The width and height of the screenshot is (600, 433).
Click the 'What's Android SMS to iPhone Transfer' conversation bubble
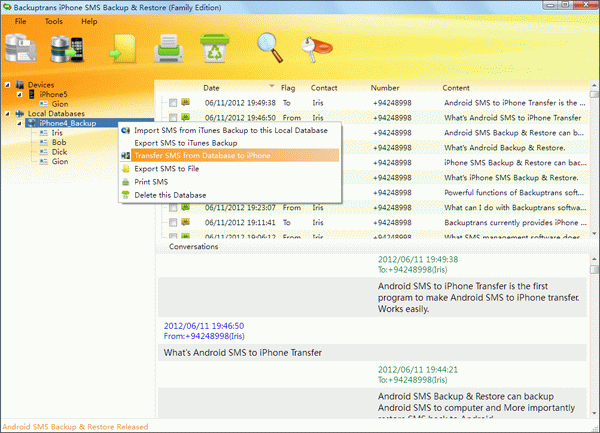[372, 353]
